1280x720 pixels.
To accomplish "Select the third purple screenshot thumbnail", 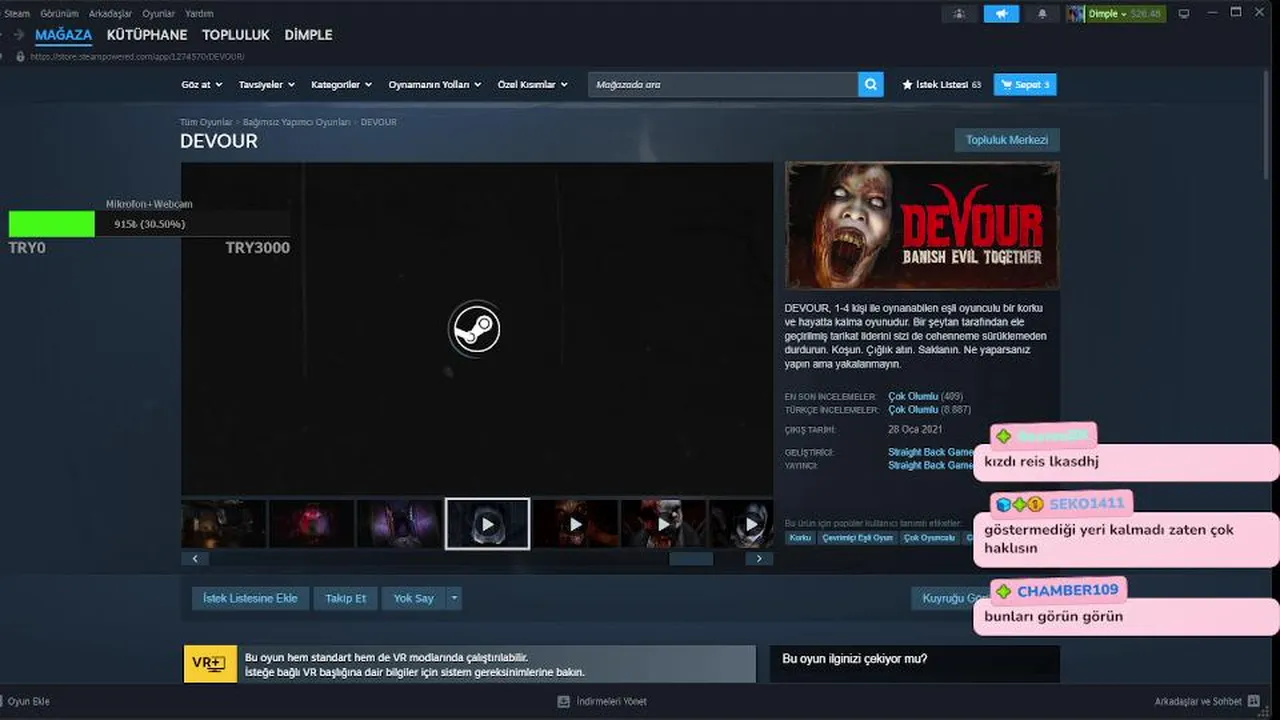I will pyautogui.click(x=399, y=524).
